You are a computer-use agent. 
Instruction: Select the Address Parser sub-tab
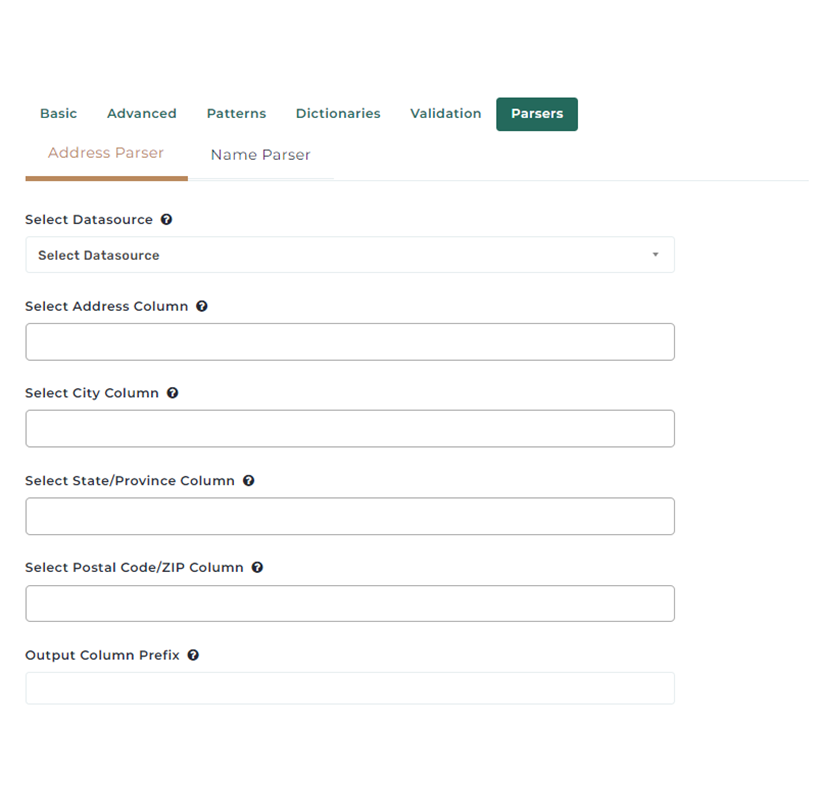tap(106, 154)
